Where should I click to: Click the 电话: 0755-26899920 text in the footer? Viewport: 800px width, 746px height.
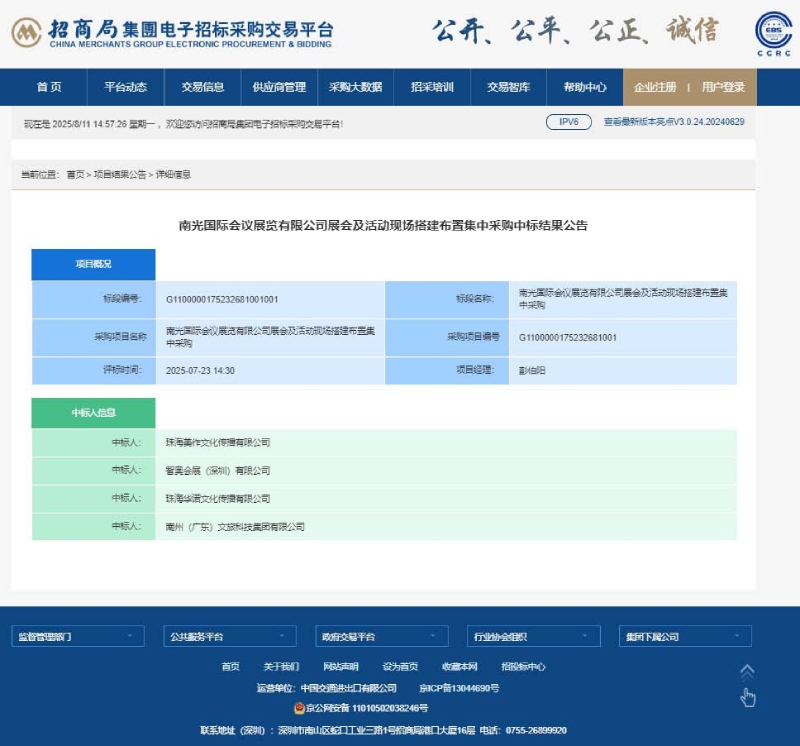tap(523, 731)
